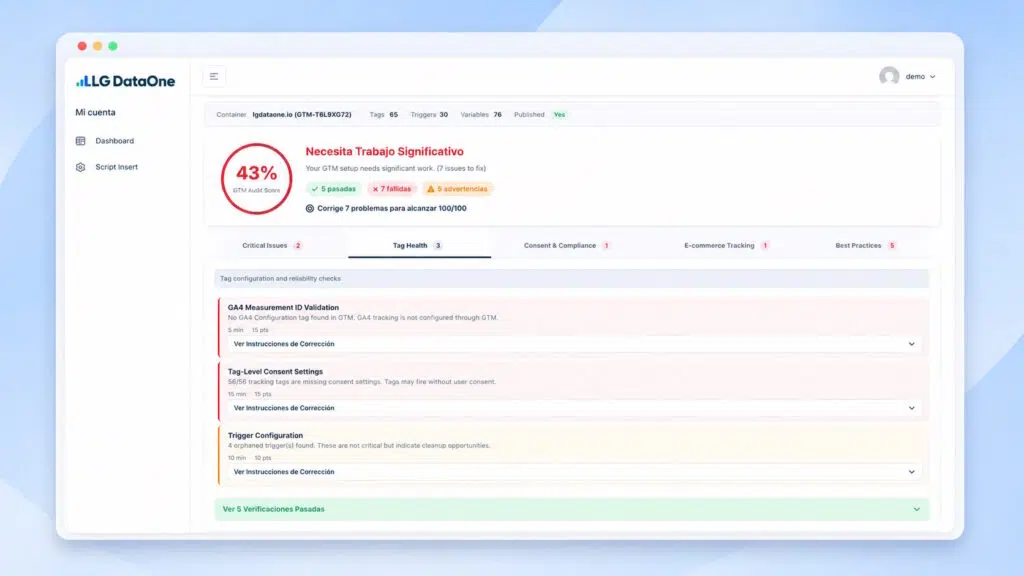Click the target icon beside Corrige 7 problemas
Viewport: 1024px width, 576px height.
click(310, 208)
